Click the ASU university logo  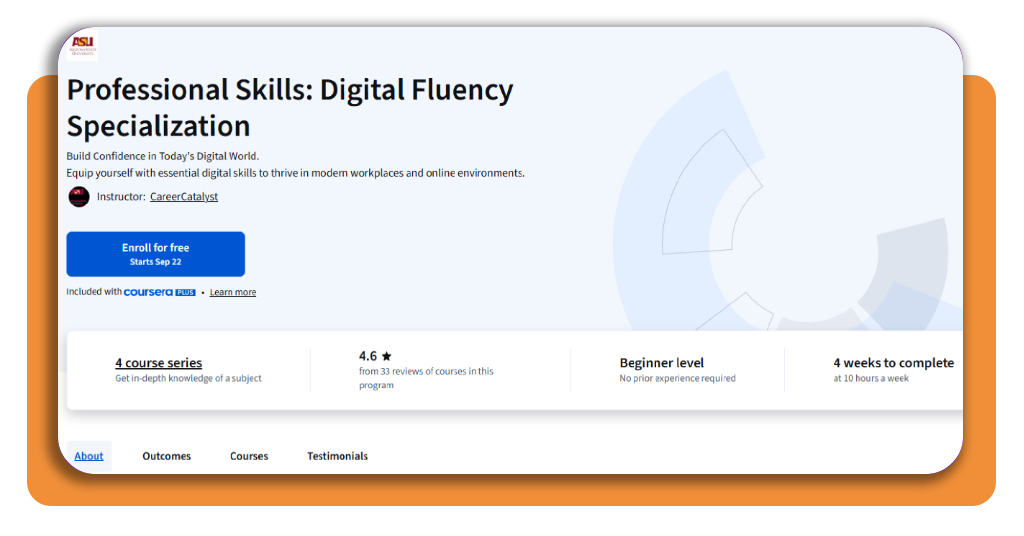pos(83,45)
